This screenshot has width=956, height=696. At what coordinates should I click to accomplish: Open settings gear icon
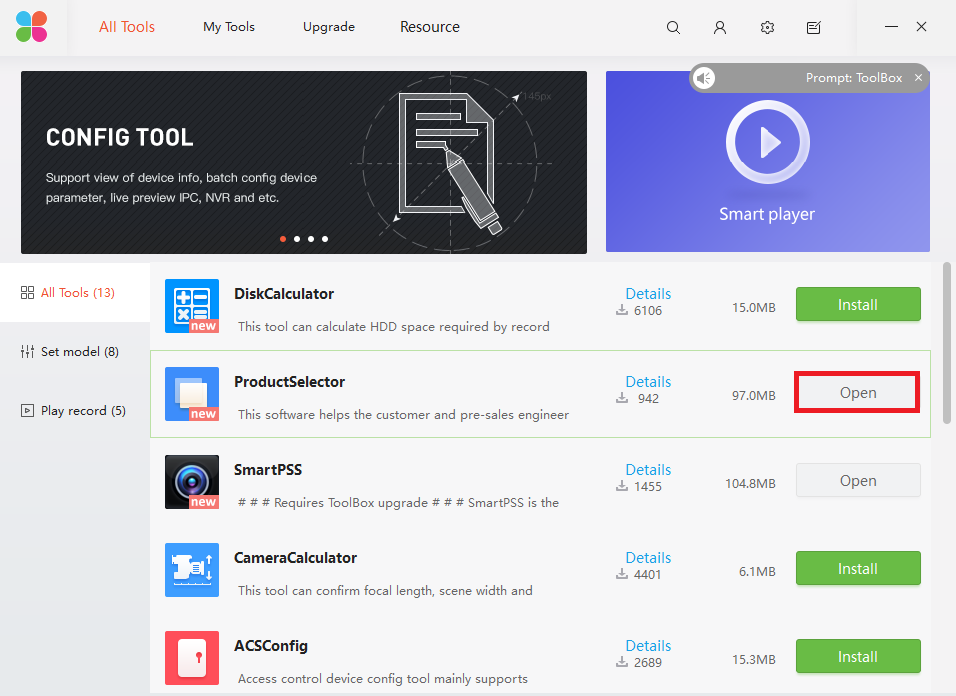click(x=767, y=27)
